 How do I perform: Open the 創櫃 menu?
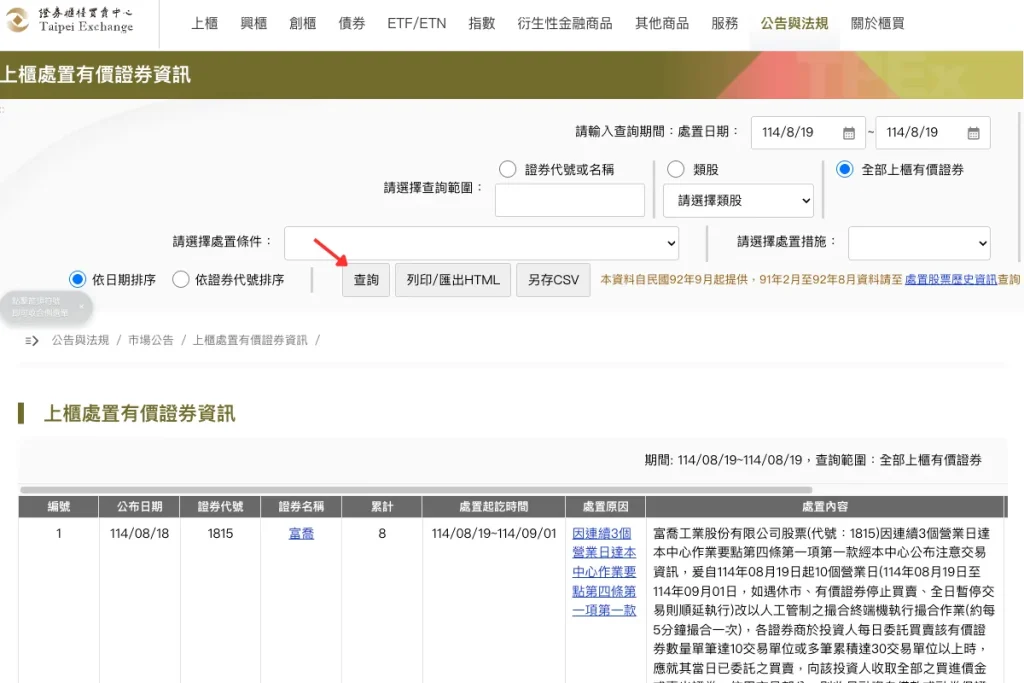302,24
